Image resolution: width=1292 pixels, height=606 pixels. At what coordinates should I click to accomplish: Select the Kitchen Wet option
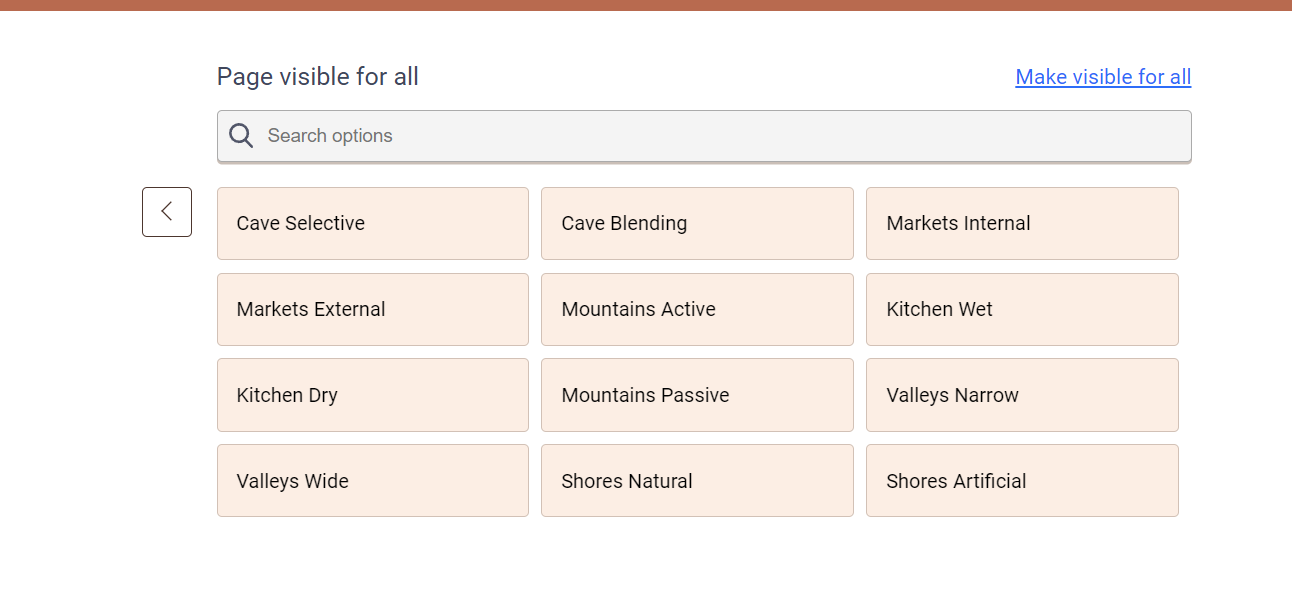1022,309
